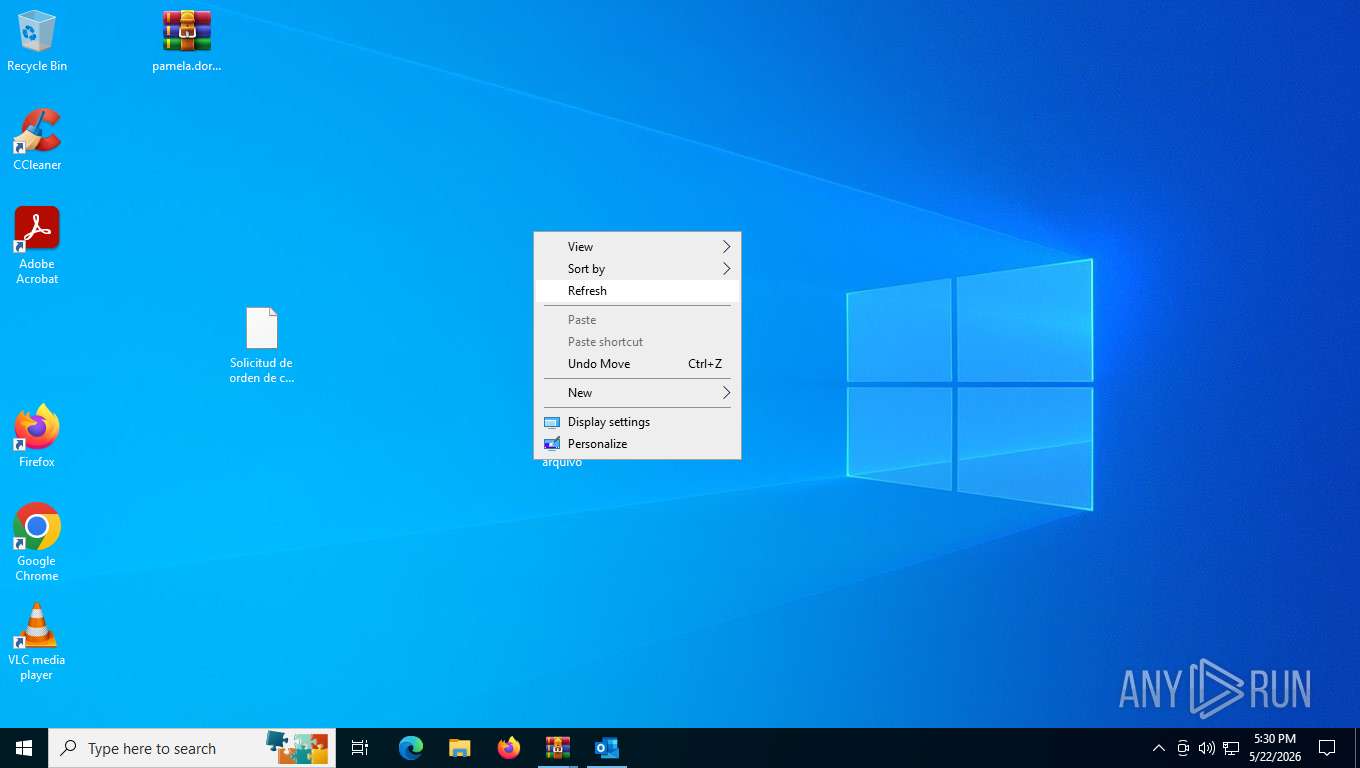Launch Firefox from the taskbar
Viewport: 1360px width, 768px height.
coord(509,748)
